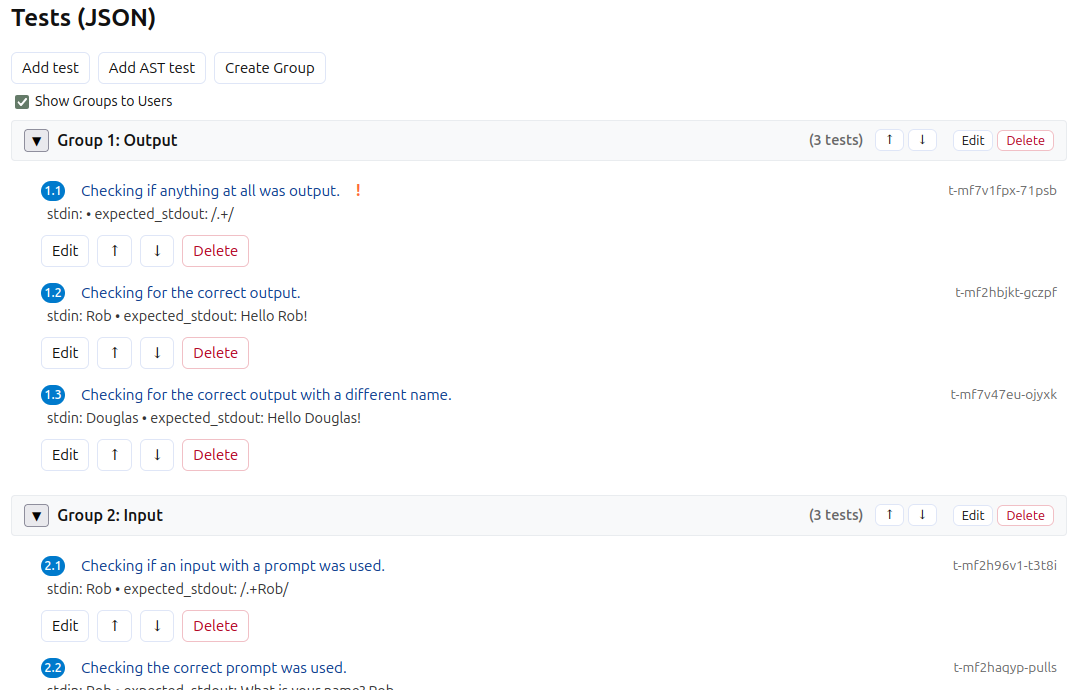
Task: Collapse Group 2: Input section
Action: 36,515
